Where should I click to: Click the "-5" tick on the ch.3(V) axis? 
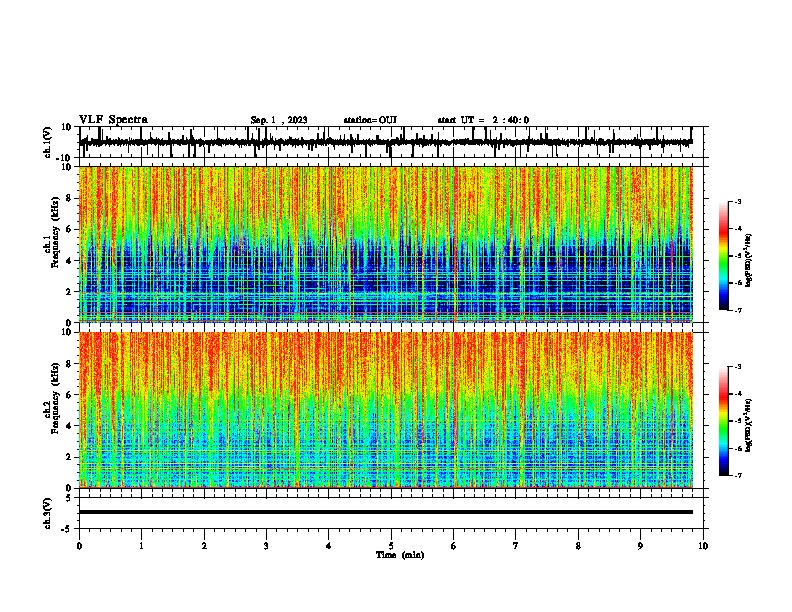point(67,529)
